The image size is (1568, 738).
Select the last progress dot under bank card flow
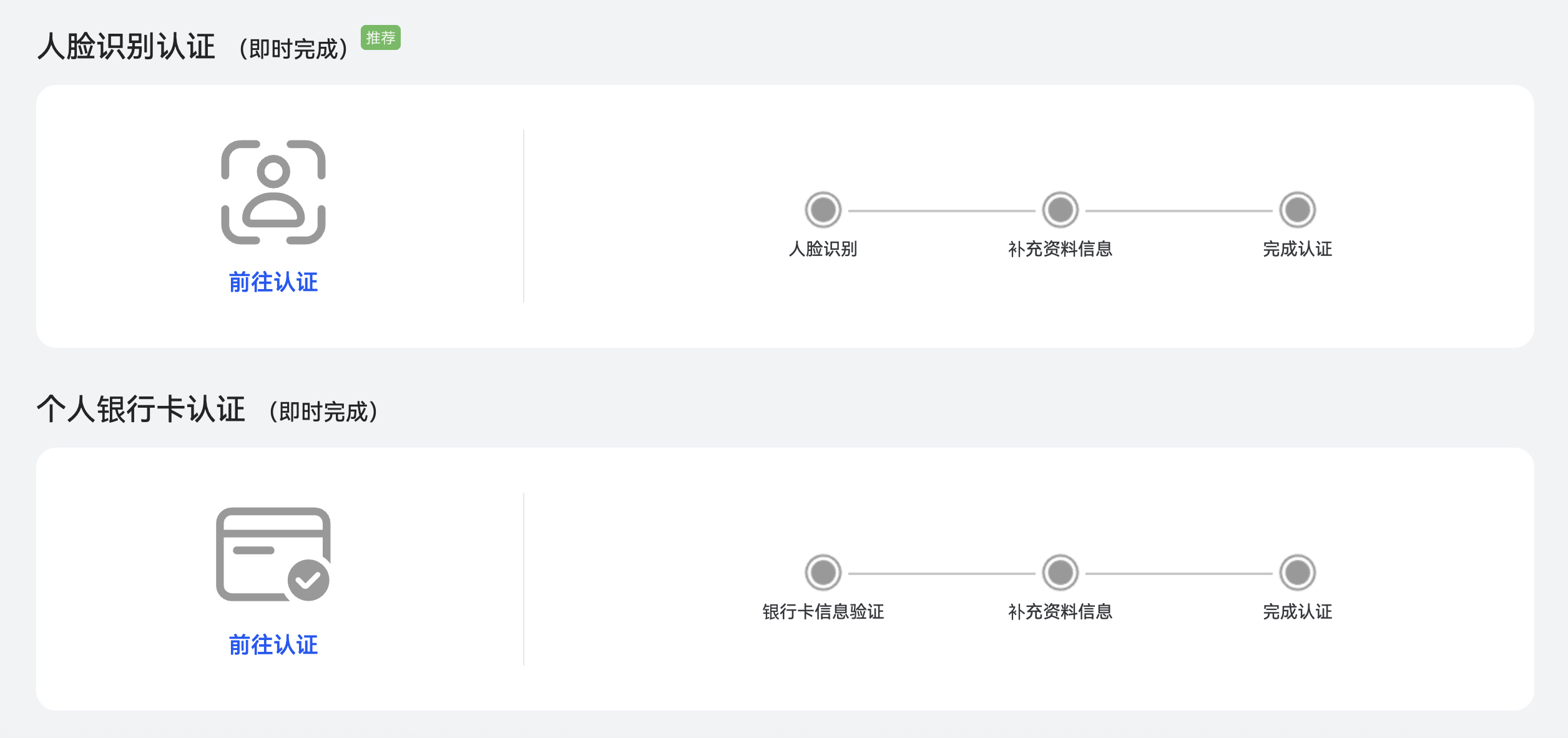point(1298,573)
